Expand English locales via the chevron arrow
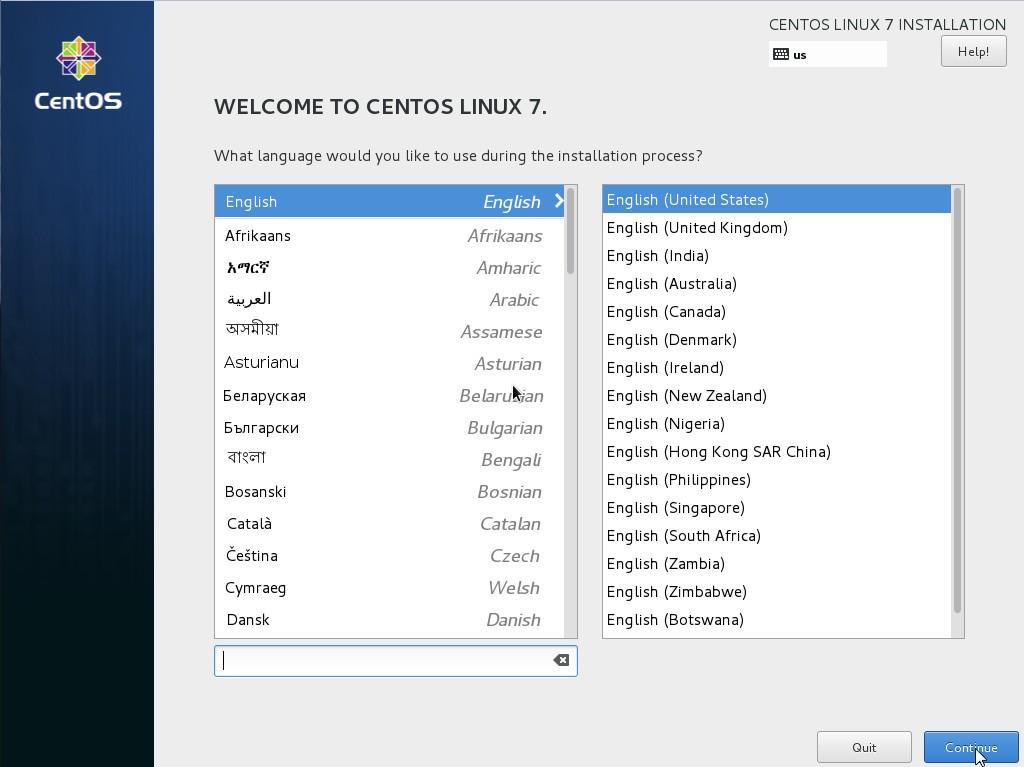This screenshot has width=1024, height=767. [560, 201]
